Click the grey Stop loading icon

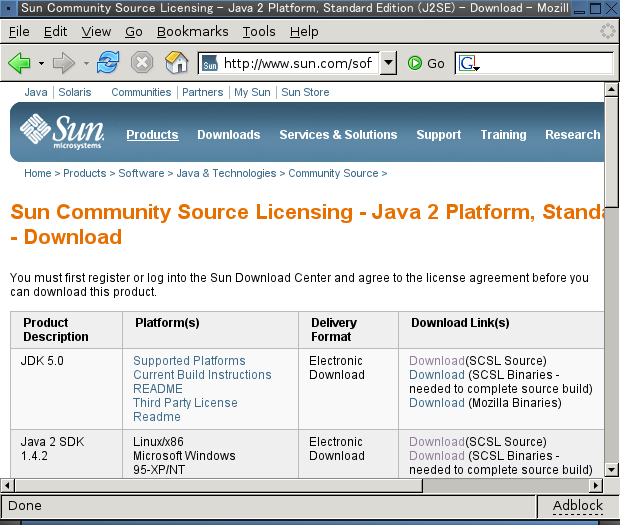tap(142, 62)
